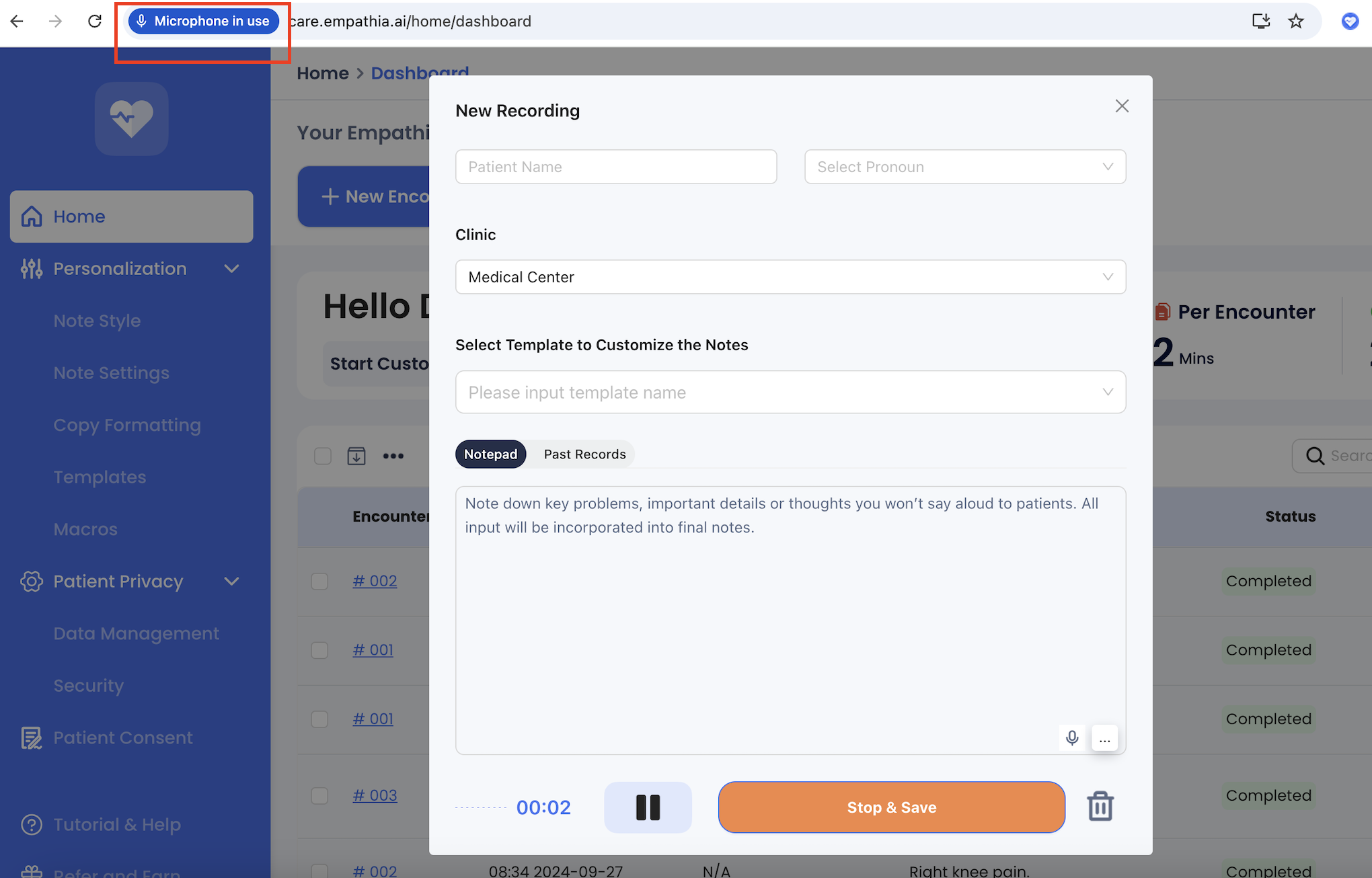
Task: Open encounter link # 003
Action: point(375,795)
